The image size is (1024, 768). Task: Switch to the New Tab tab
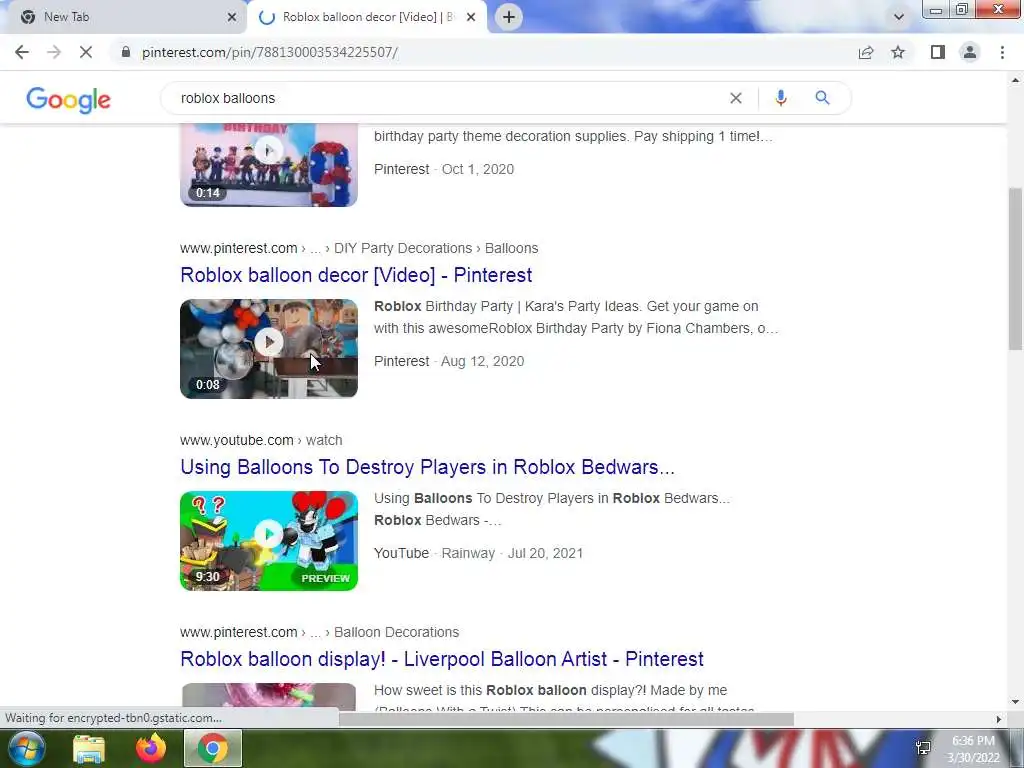tap(124, 17)
